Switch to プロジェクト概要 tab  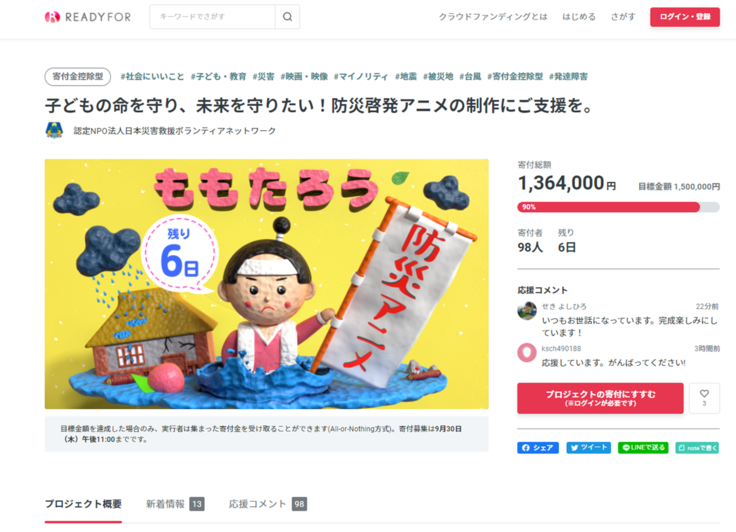point(83,504)
